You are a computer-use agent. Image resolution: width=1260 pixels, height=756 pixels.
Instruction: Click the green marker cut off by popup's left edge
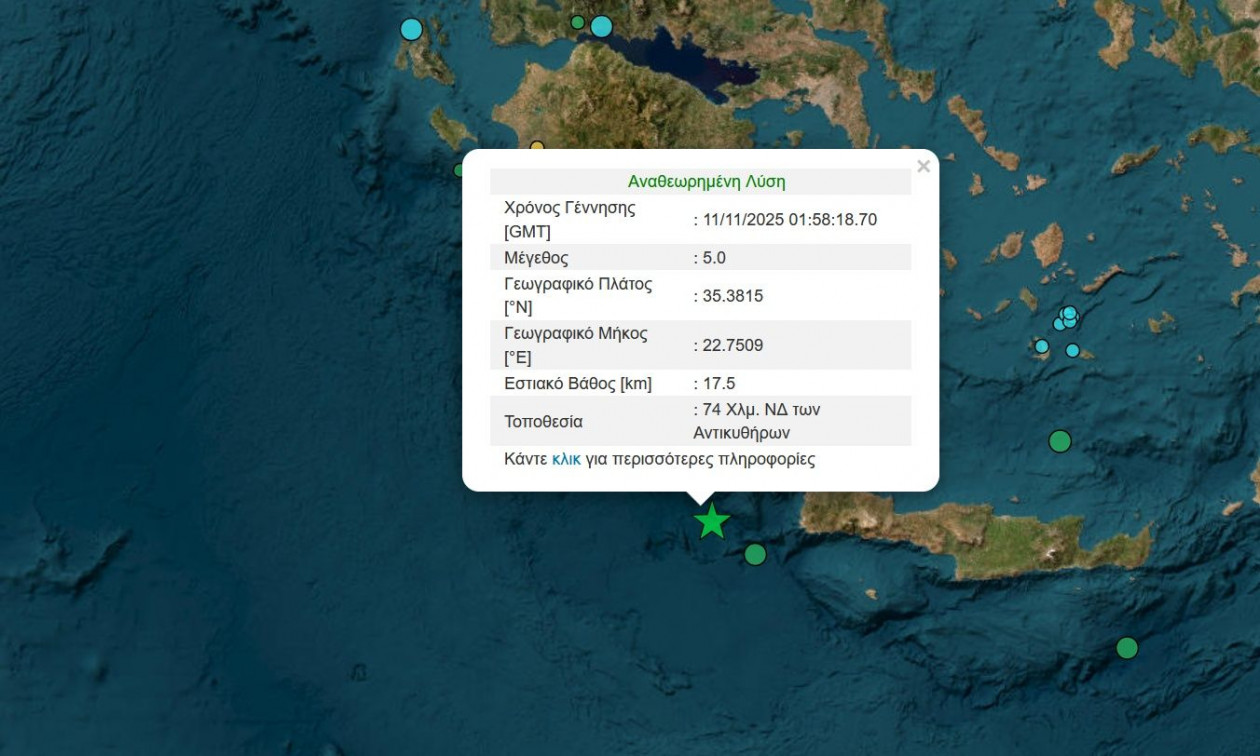tap(459, 170)
